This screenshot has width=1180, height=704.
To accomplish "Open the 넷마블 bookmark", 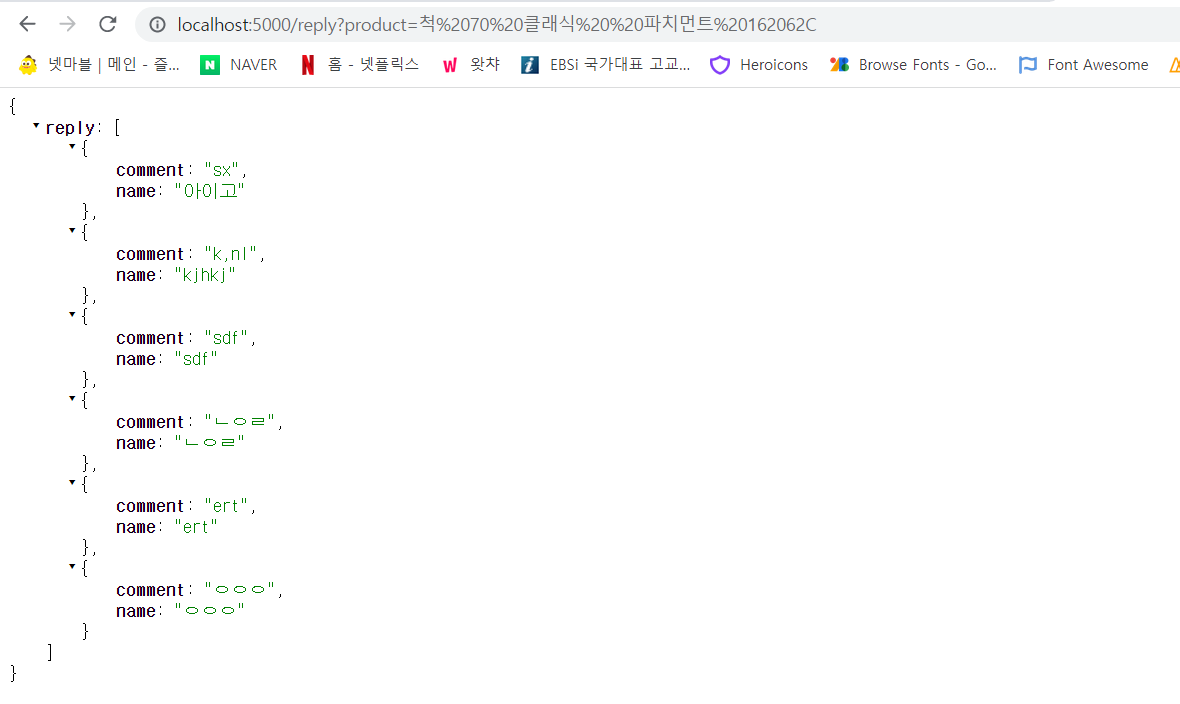I will coord(99,65).
